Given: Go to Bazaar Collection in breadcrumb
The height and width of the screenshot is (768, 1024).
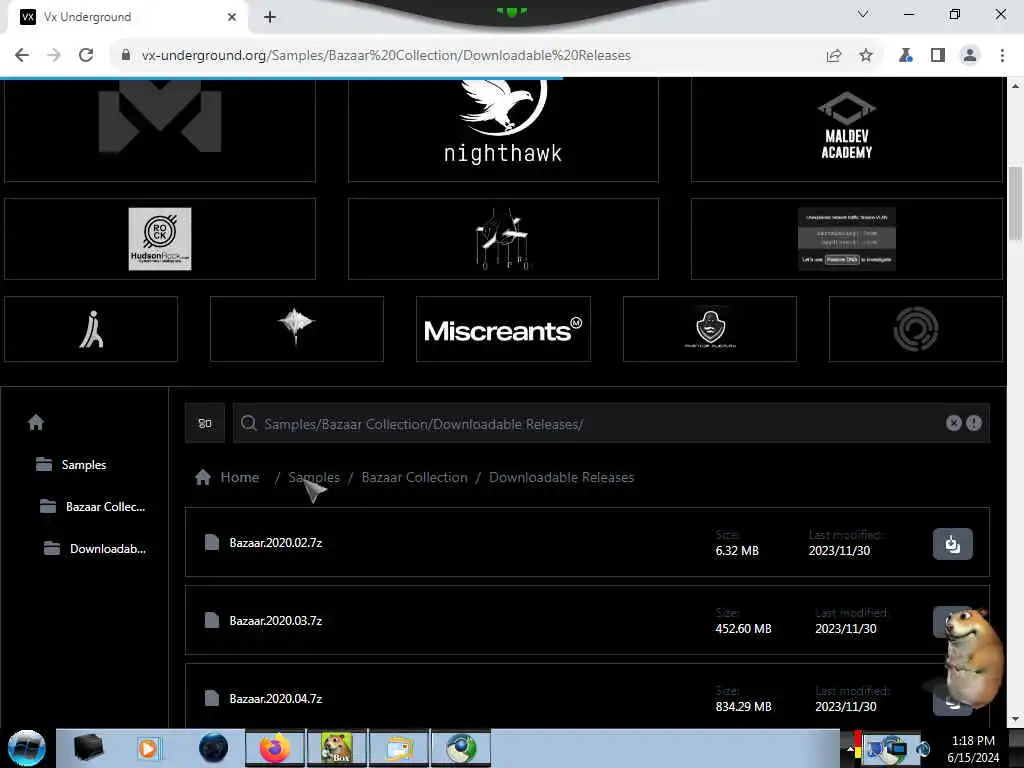Looking at the screenshot, I should 415,477.
